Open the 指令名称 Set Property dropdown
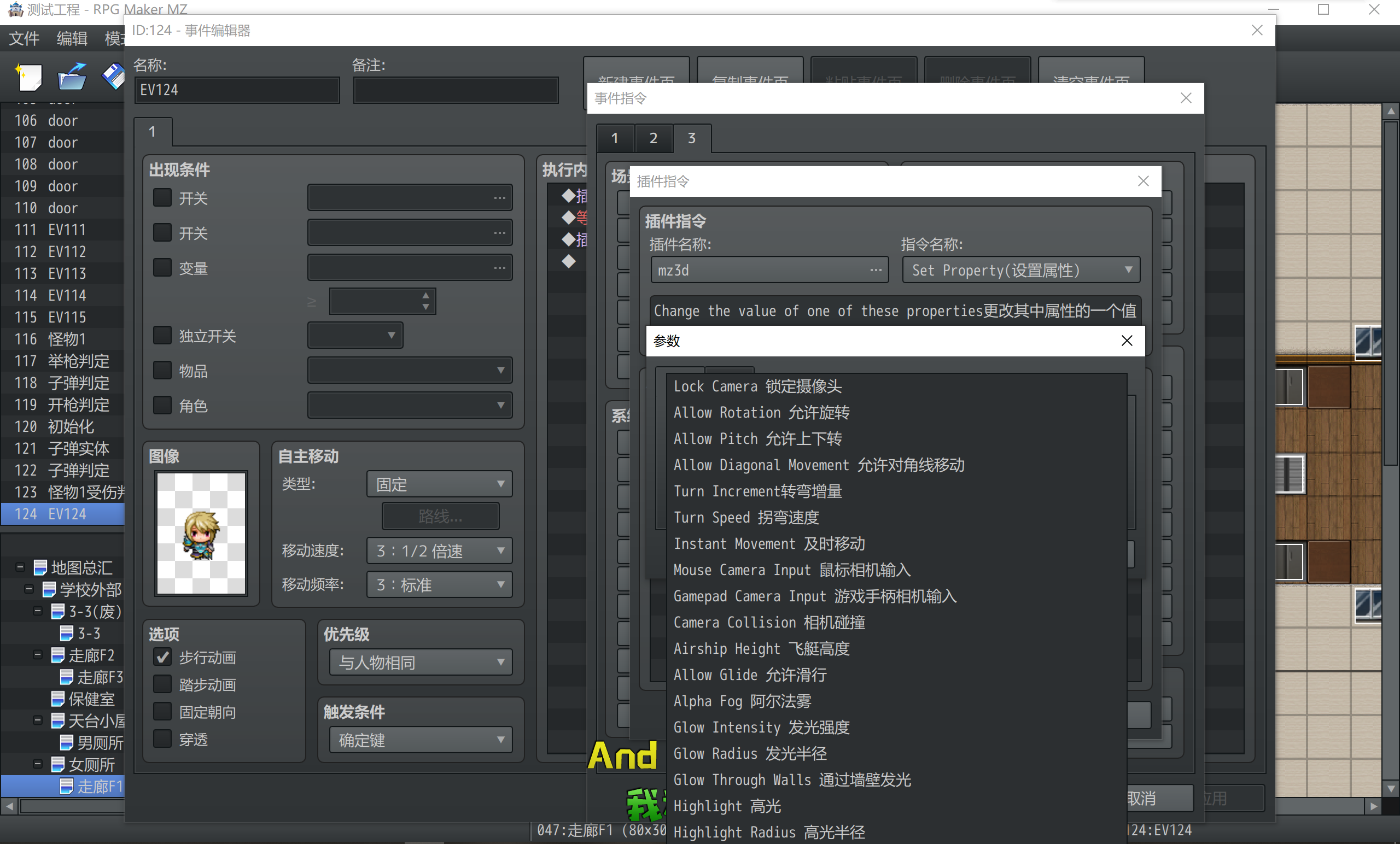Screen dimensions: 1400x844 coord(1021,271)
